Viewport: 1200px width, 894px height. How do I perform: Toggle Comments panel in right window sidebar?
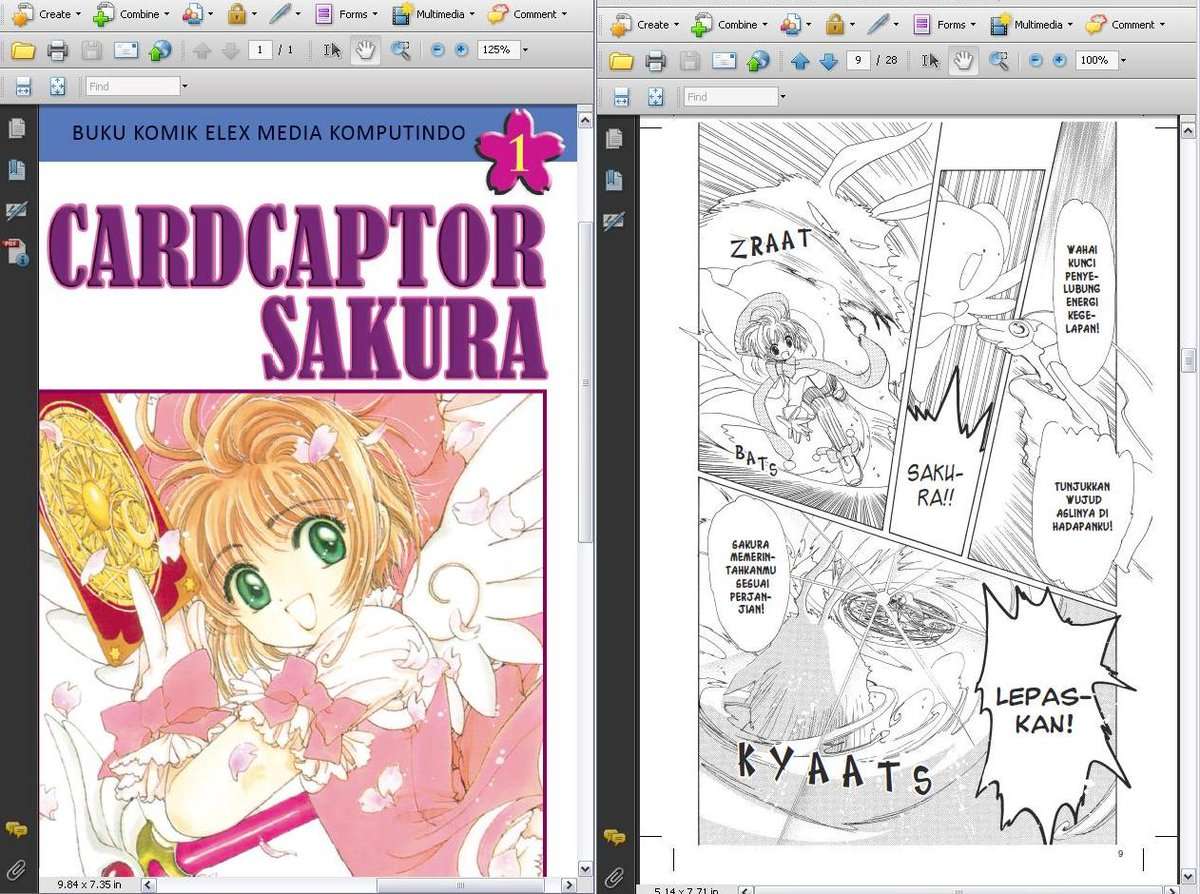click(614, 836)
